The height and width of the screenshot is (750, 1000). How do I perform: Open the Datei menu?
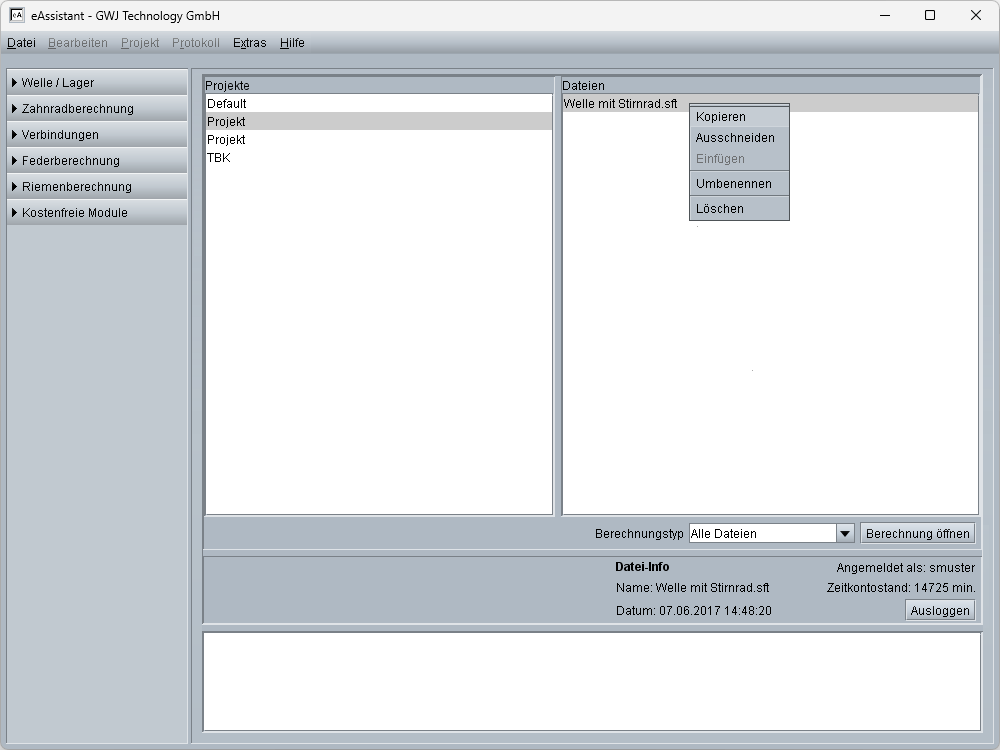(21, 43)
